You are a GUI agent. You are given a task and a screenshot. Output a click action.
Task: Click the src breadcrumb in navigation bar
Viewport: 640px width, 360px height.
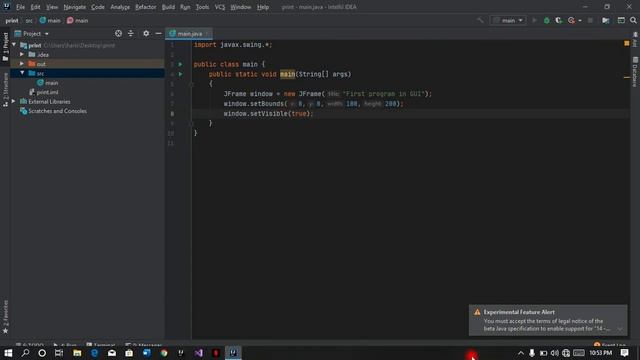point(29,20)
